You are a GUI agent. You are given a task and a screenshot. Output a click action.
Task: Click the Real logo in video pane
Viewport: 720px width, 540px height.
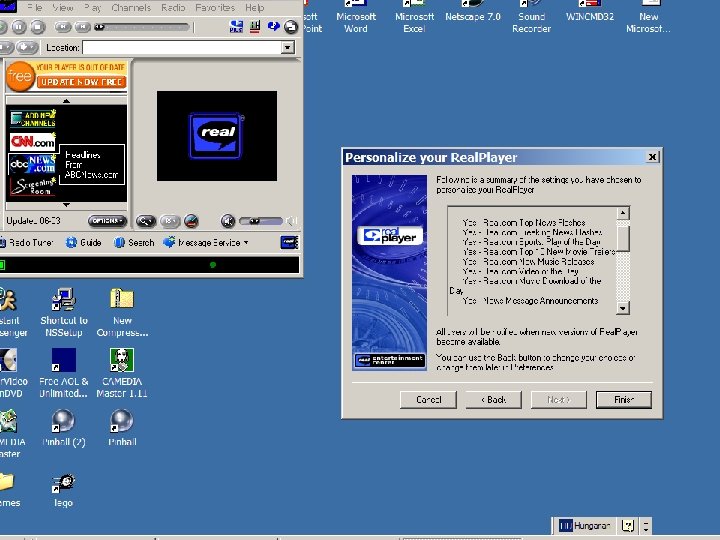coord(216,136)
